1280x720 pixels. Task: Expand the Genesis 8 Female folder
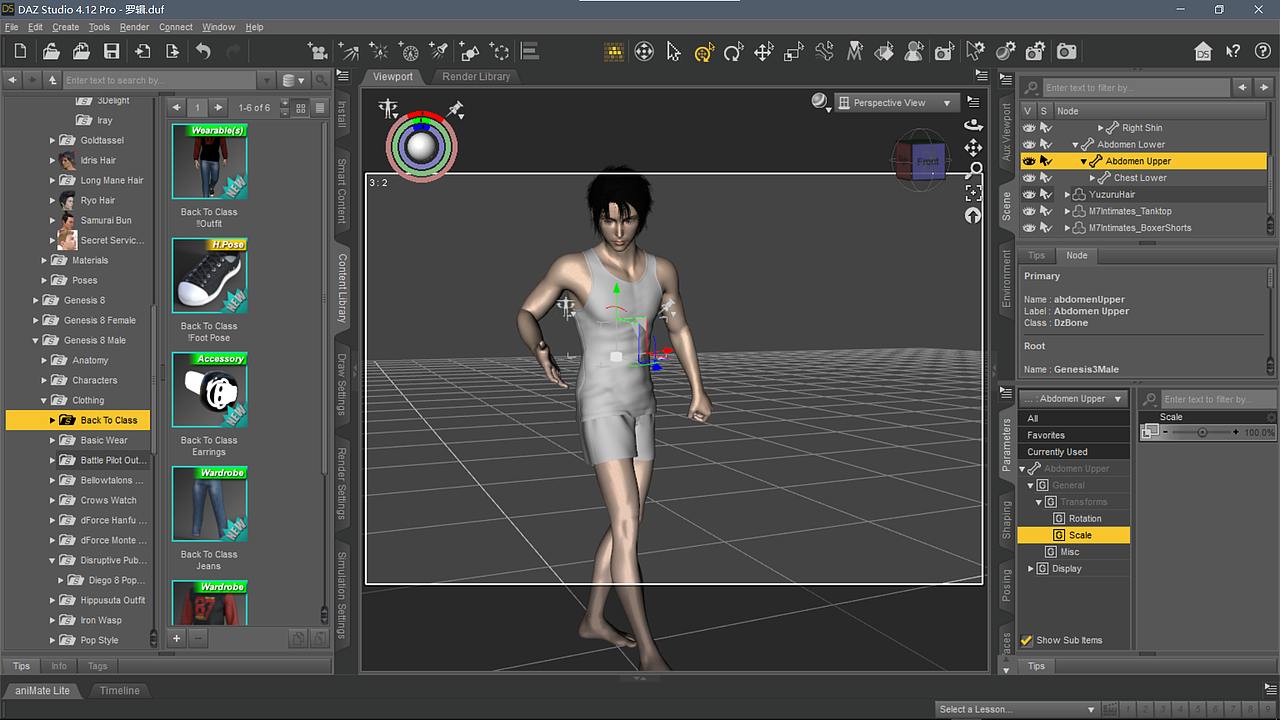pos(37,320)
